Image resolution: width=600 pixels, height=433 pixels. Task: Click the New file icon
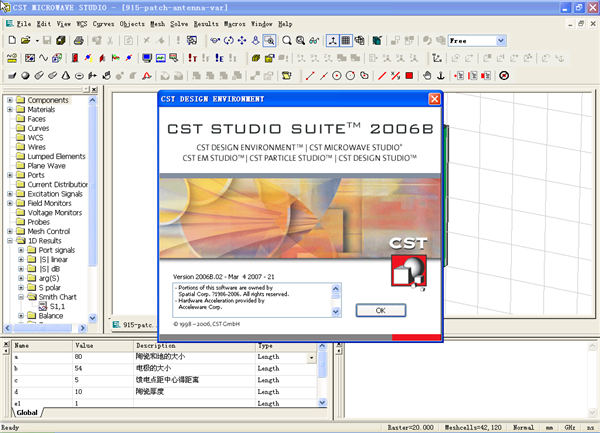[x=11, y=41]
